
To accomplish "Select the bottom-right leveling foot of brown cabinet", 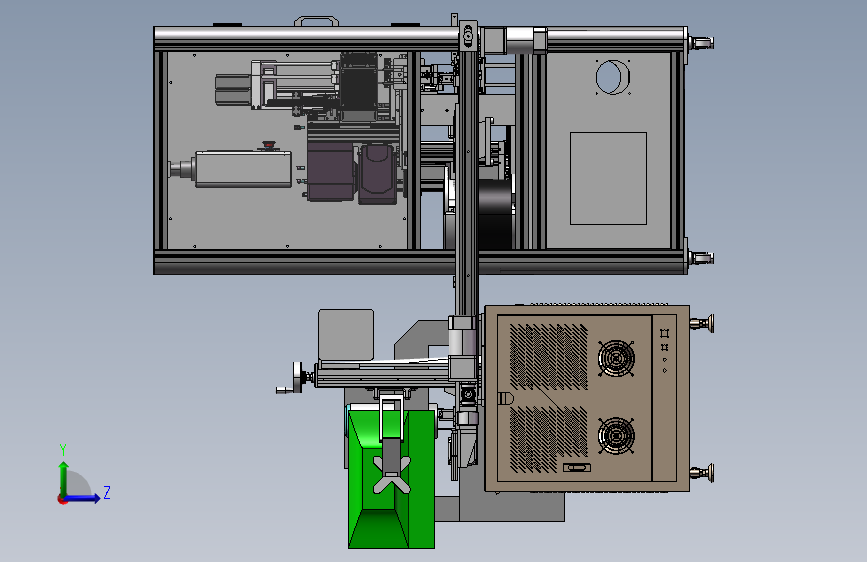I will [702, 473].
